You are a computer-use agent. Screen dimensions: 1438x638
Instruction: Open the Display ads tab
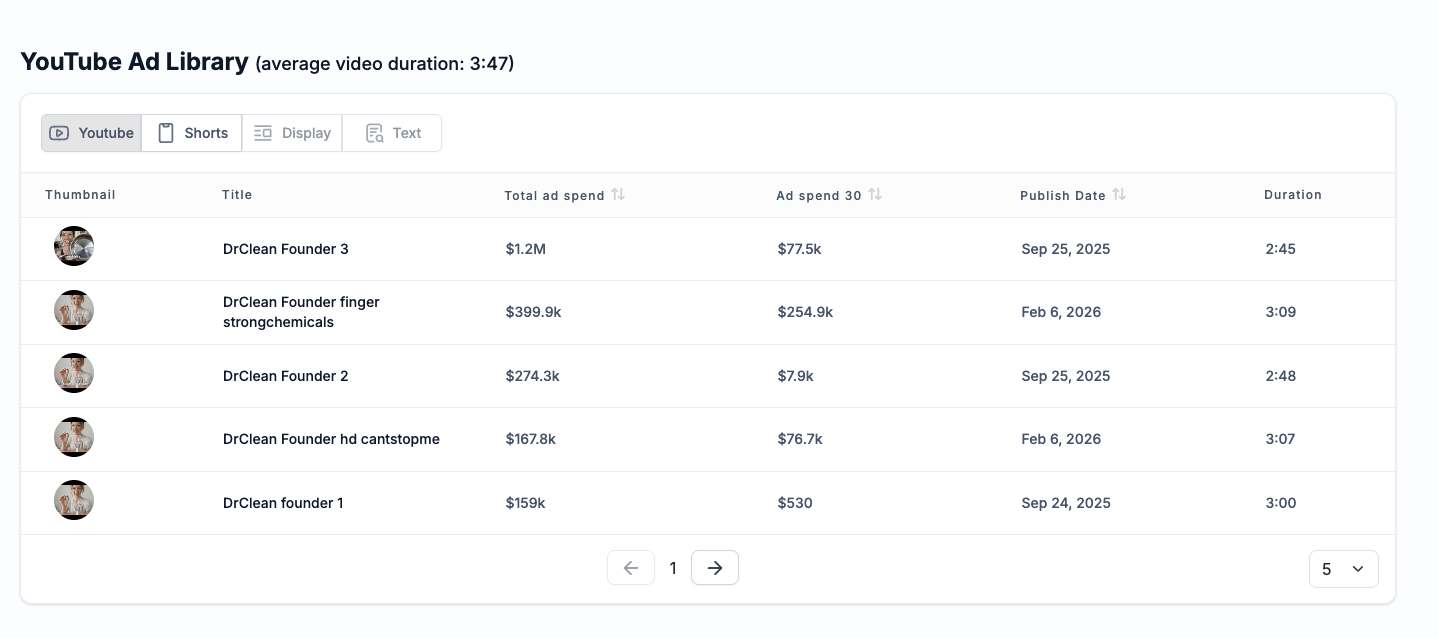pos(292,133)
